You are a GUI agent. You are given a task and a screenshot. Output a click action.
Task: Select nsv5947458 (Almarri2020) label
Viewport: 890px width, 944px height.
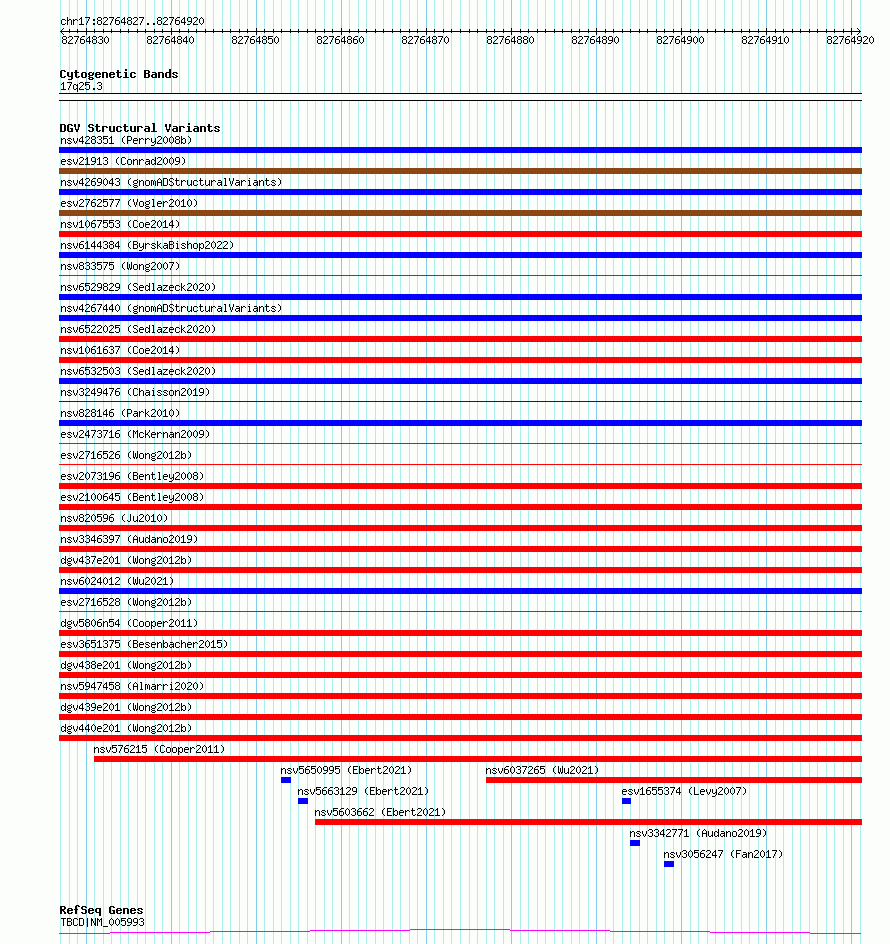(x=132, y=686)
